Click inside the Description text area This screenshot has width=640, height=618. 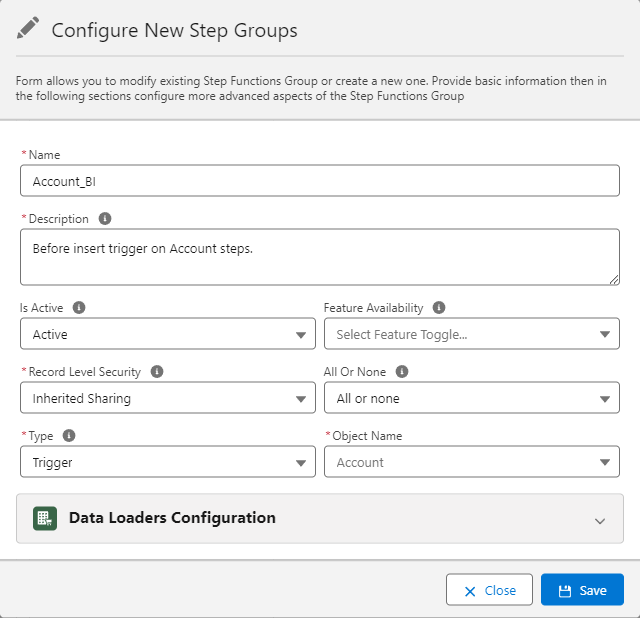(320, 257)
